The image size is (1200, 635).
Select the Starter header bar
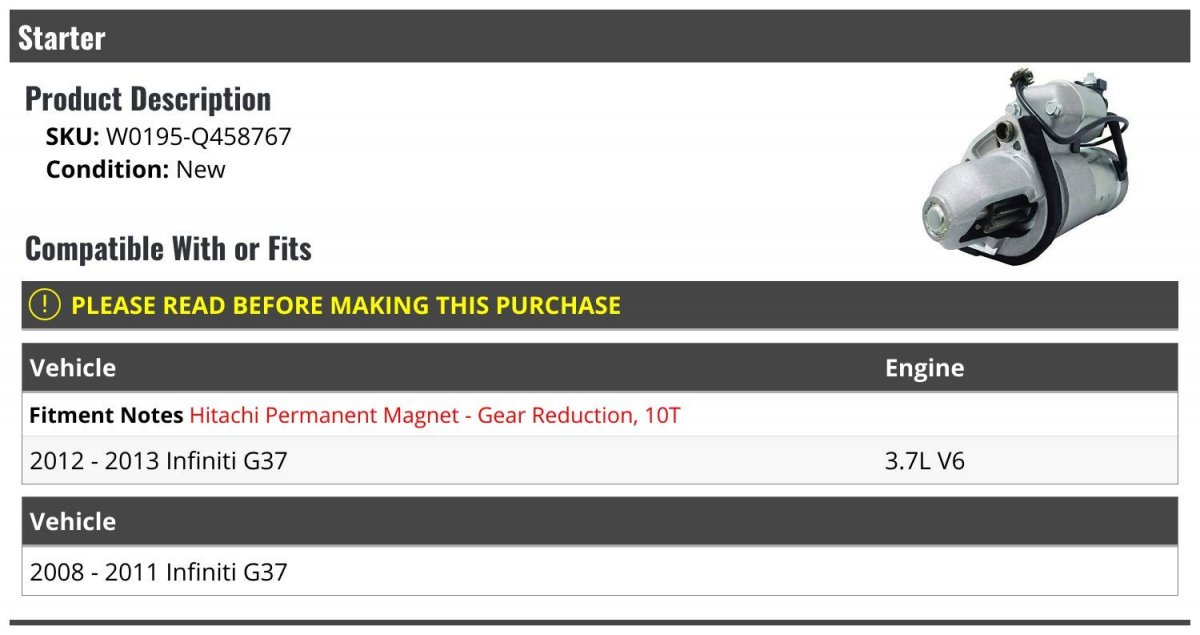pos(600,37)
